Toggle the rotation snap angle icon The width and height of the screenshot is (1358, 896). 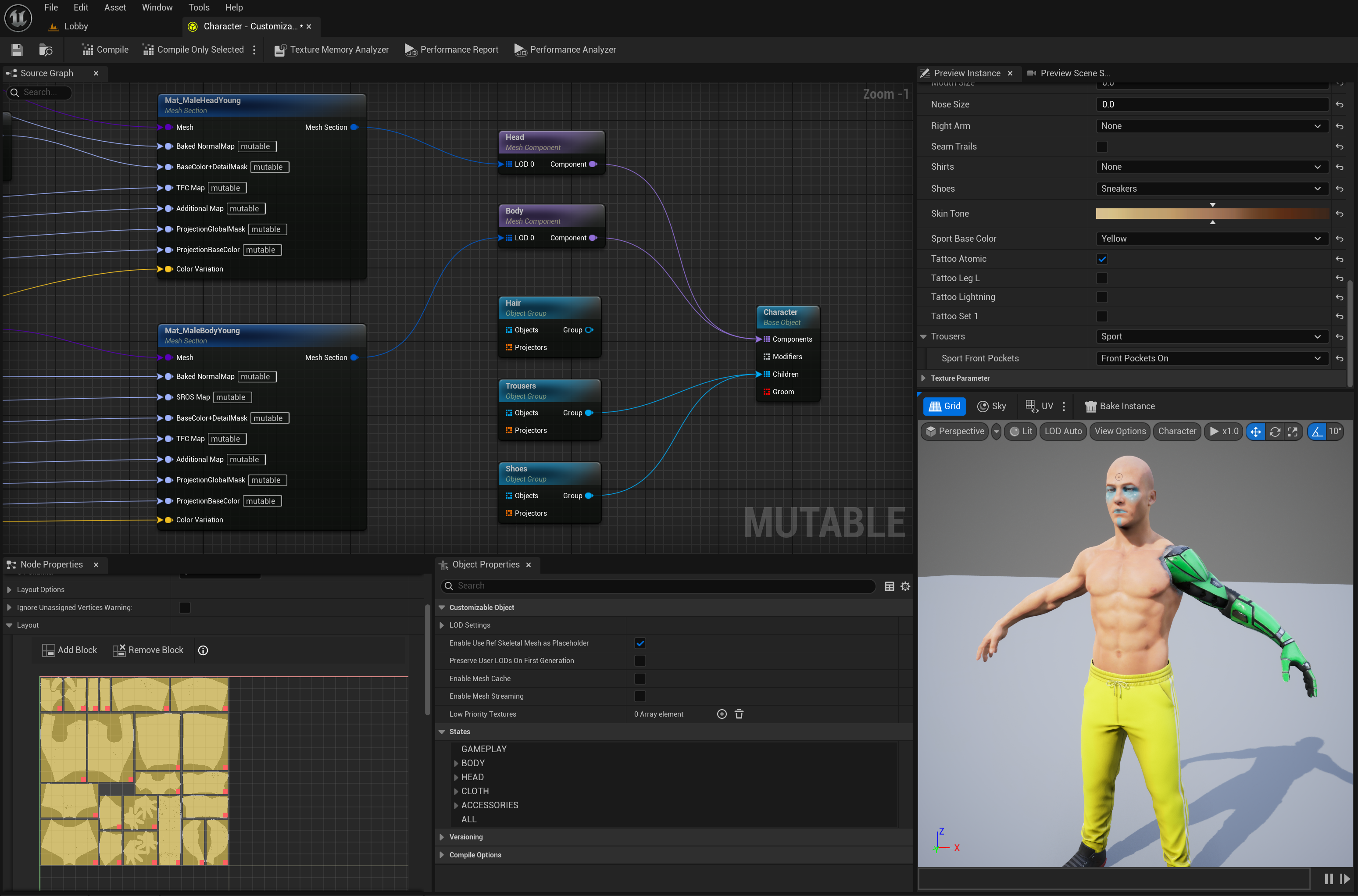(1317, 432)
